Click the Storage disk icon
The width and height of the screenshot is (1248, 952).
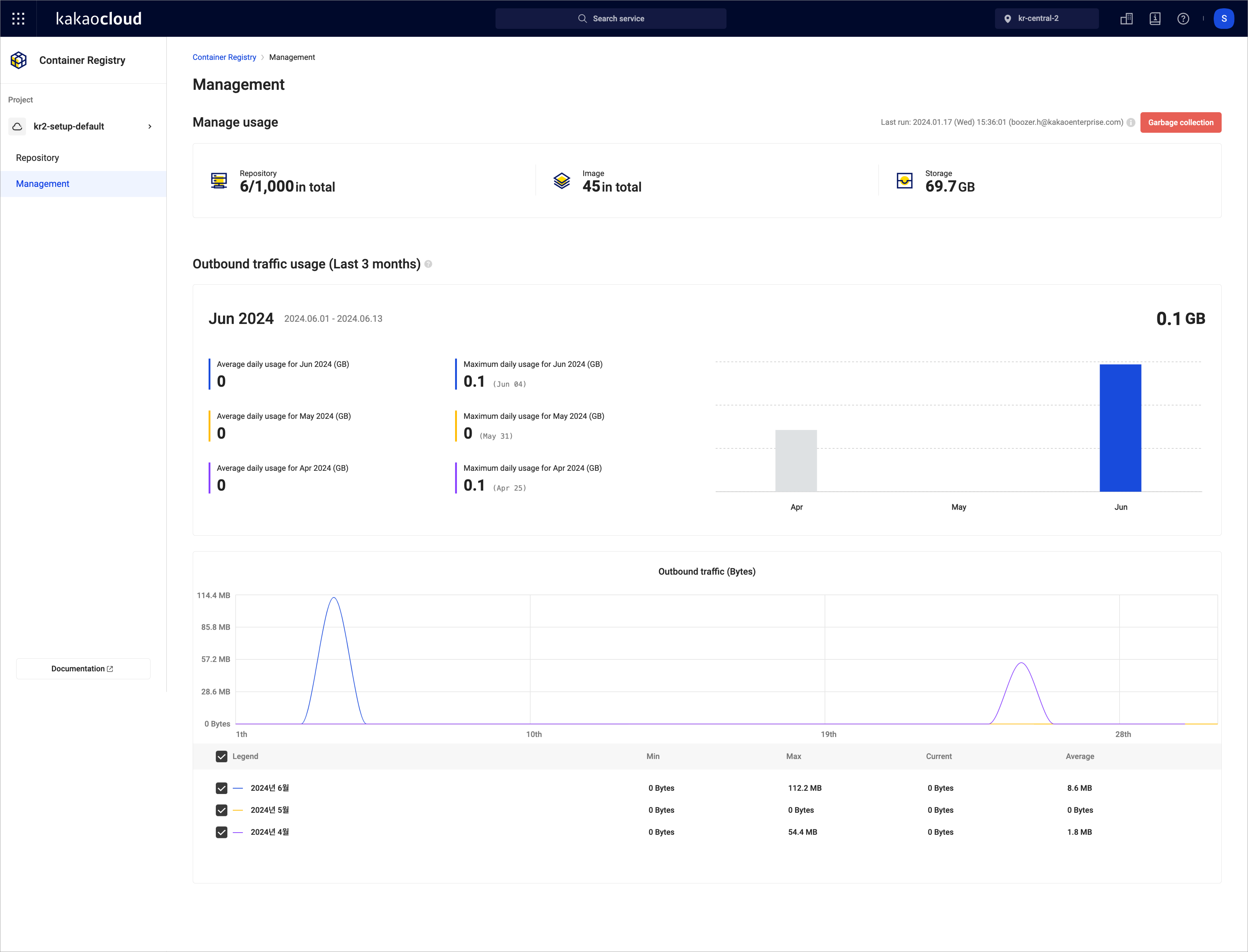point(905,181)
